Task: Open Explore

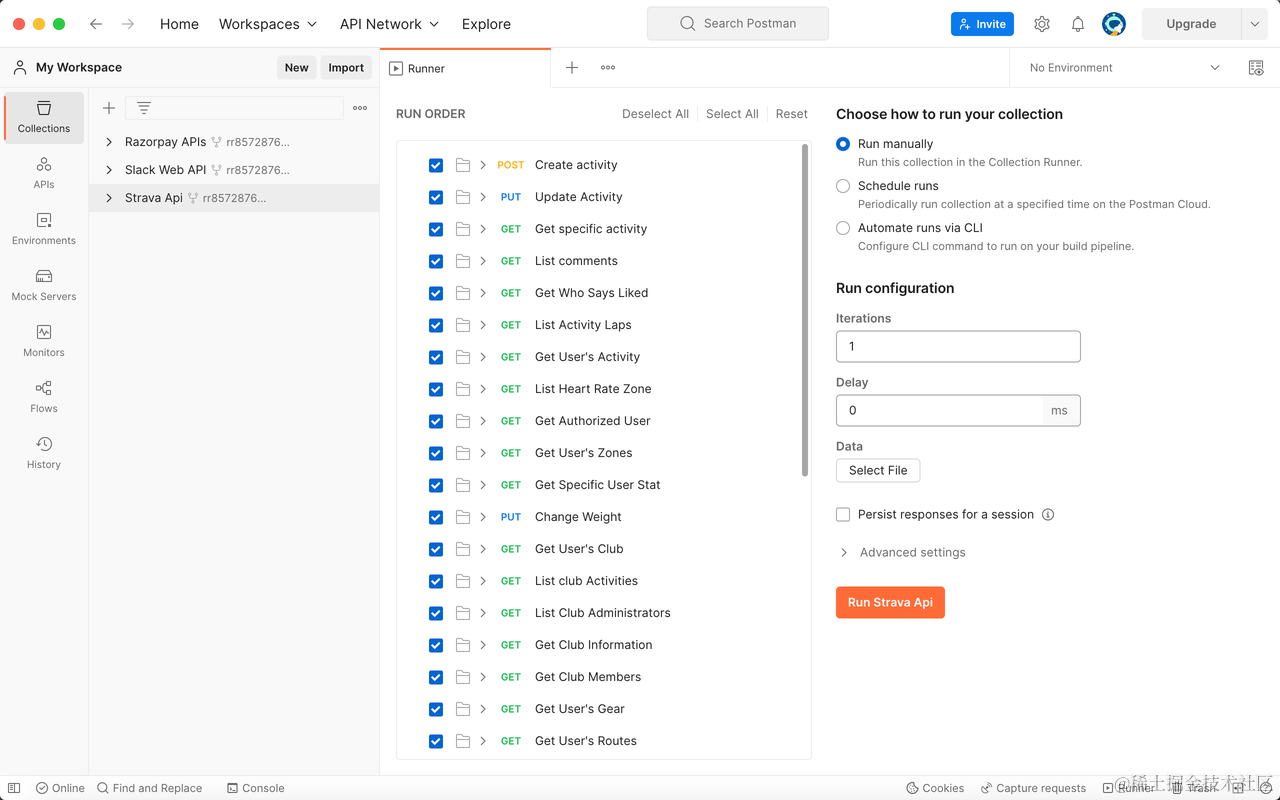Action: click(x=486, y=24)
